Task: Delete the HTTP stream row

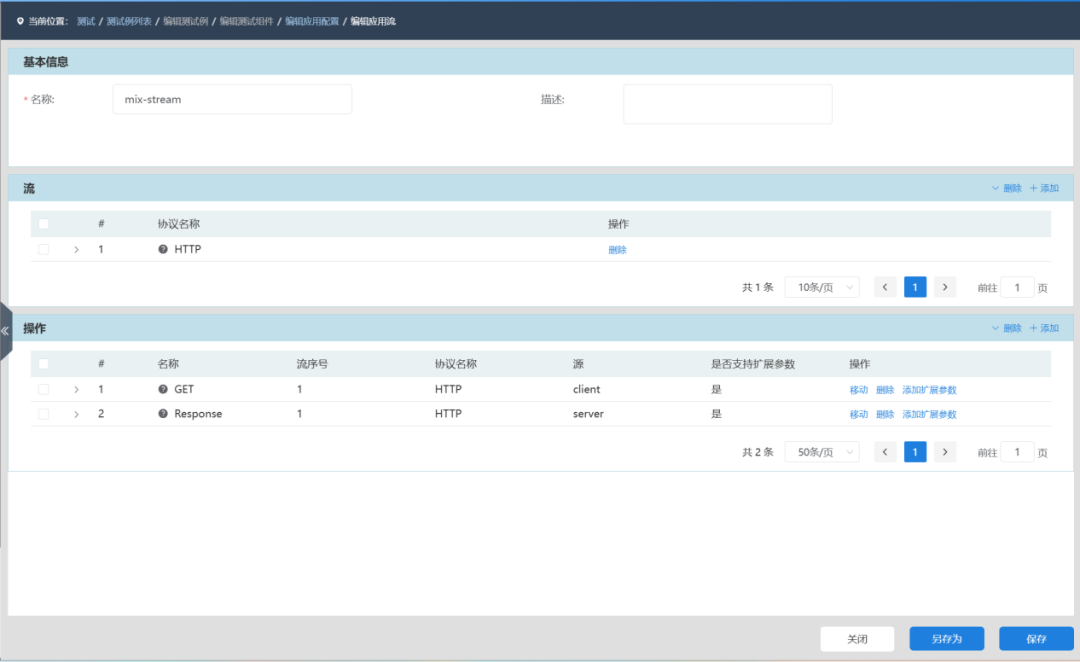Action: pyautogui.click(x=617, y=250)
